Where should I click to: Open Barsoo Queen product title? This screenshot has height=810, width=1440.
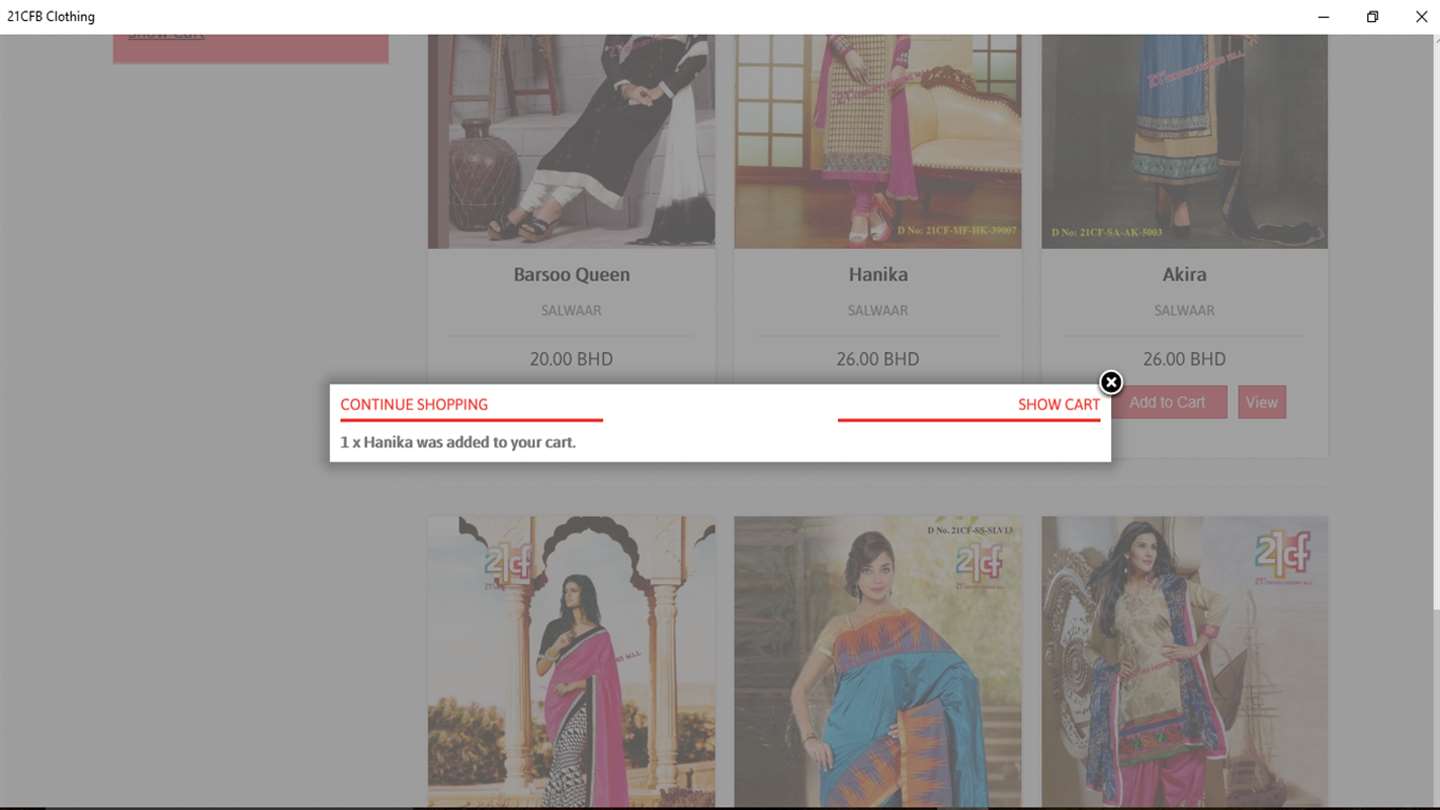571,275
